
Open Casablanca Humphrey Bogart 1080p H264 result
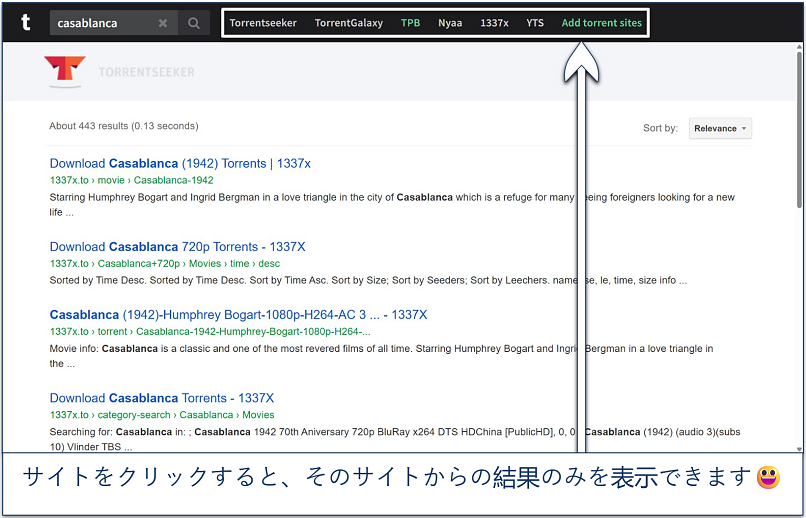(x=238, y=314)
